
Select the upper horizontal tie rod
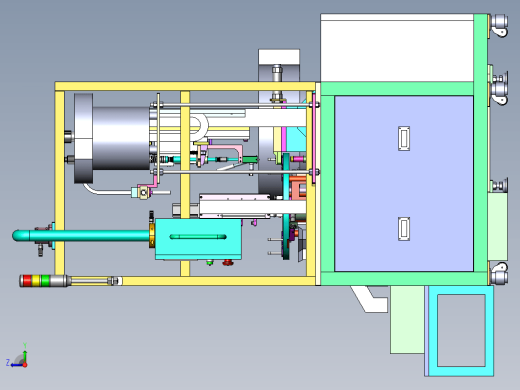[235, 105]
